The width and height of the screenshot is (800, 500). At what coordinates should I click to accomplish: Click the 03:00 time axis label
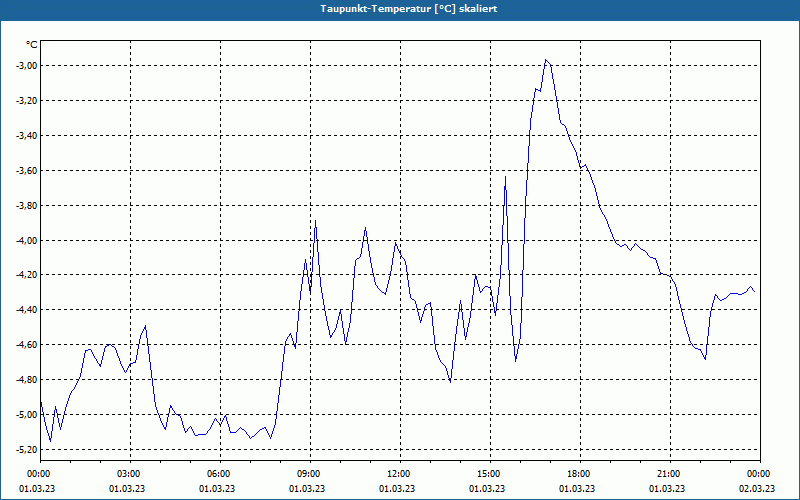130,474
